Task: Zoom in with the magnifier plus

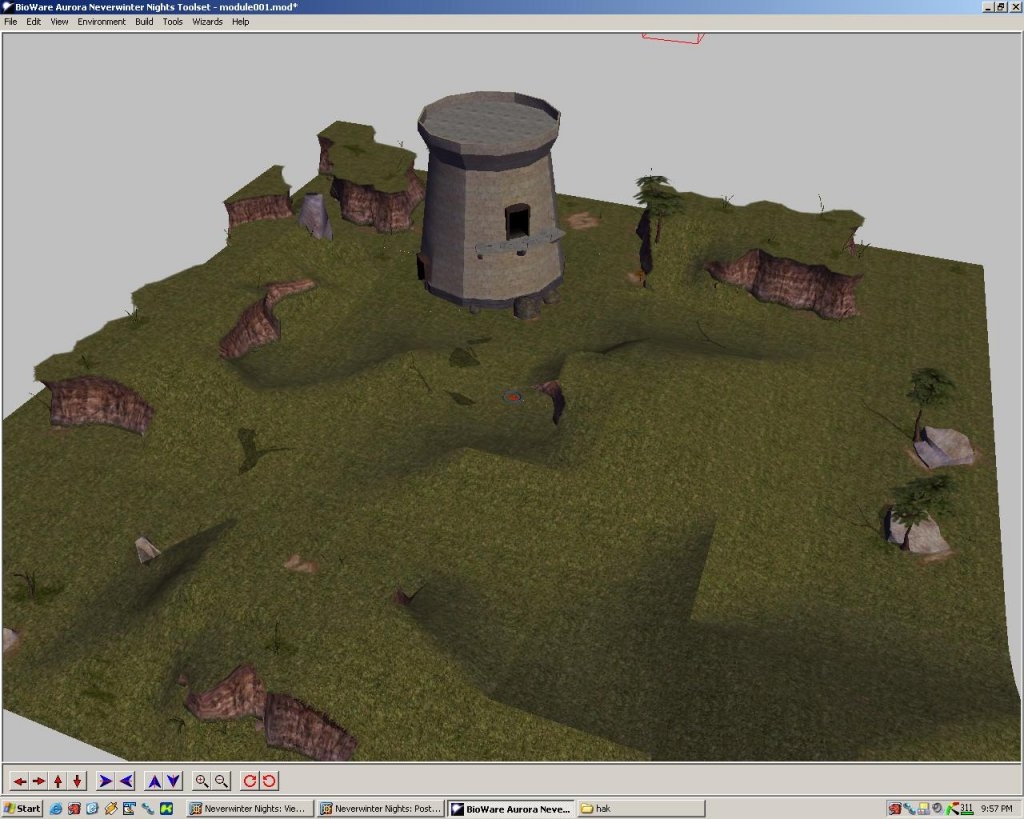Action: pos(202,781)
